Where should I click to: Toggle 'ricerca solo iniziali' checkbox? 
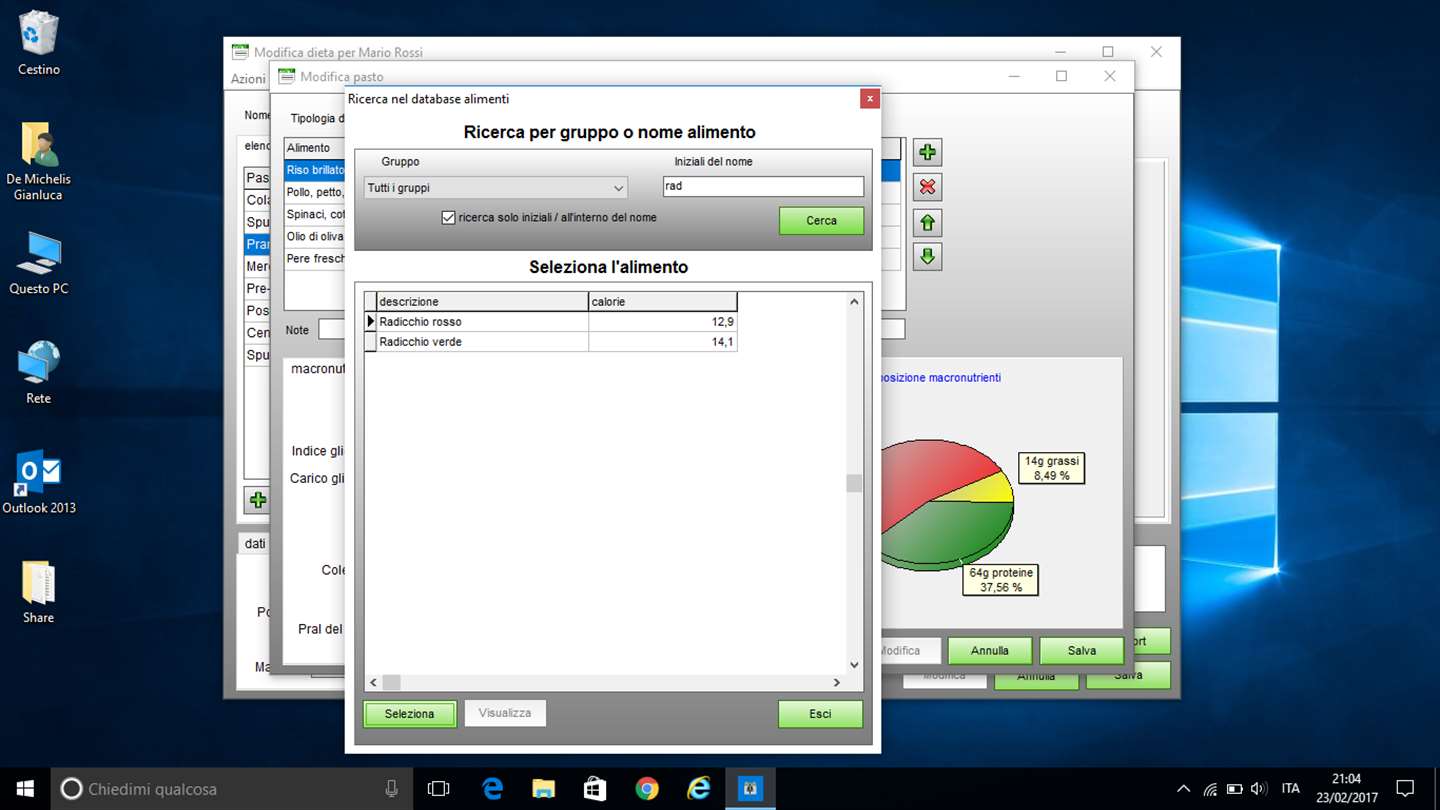click(x=448, y=217)
